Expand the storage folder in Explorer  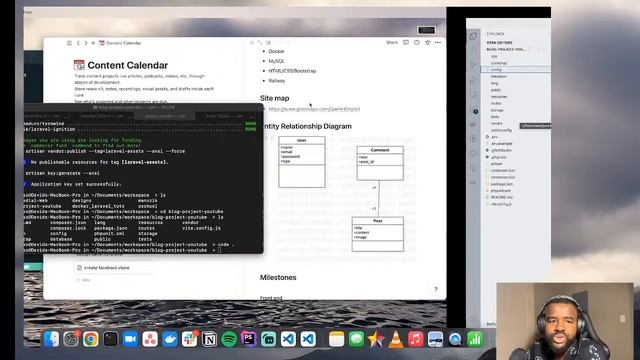click(x=497, y=110)
